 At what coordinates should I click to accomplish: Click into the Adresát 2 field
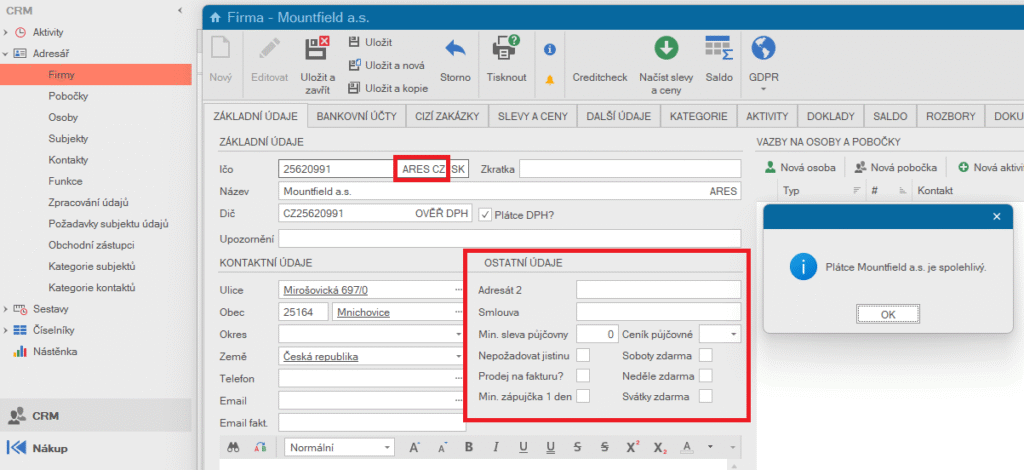(658, 289)
